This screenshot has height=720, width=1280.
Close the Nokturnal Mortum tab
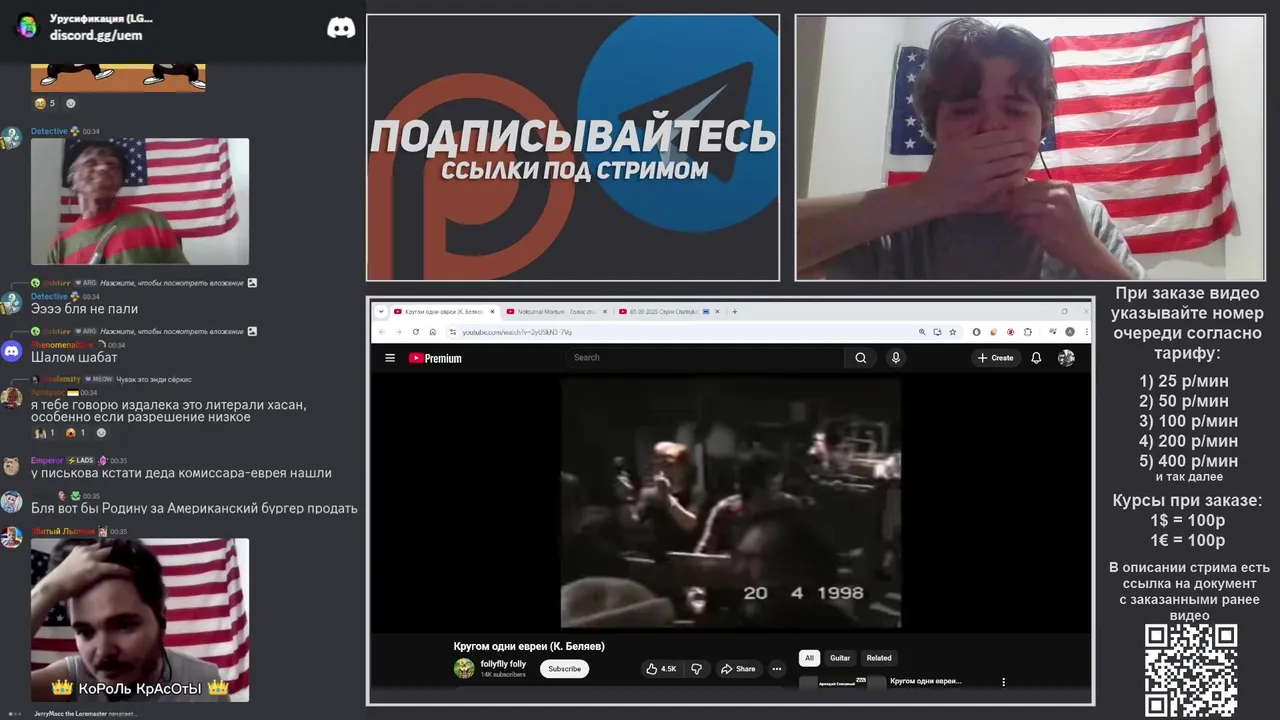[x=604, y=312]
